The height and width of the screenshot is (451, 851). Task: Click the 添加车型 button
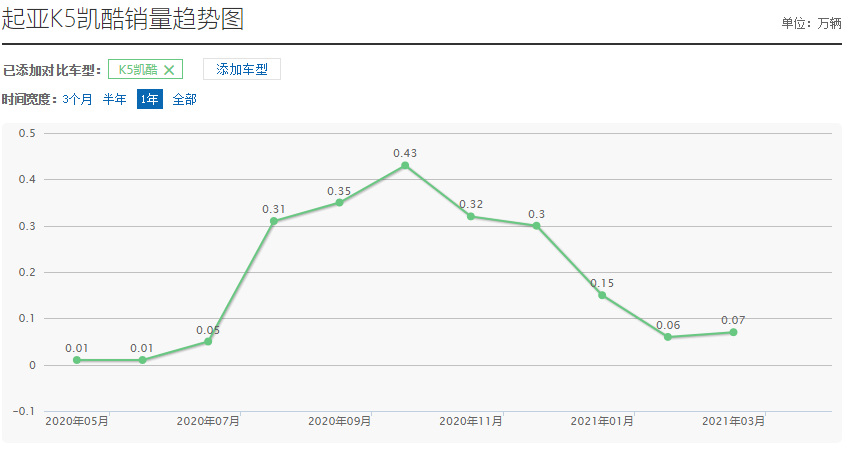(x=241, y=69)
